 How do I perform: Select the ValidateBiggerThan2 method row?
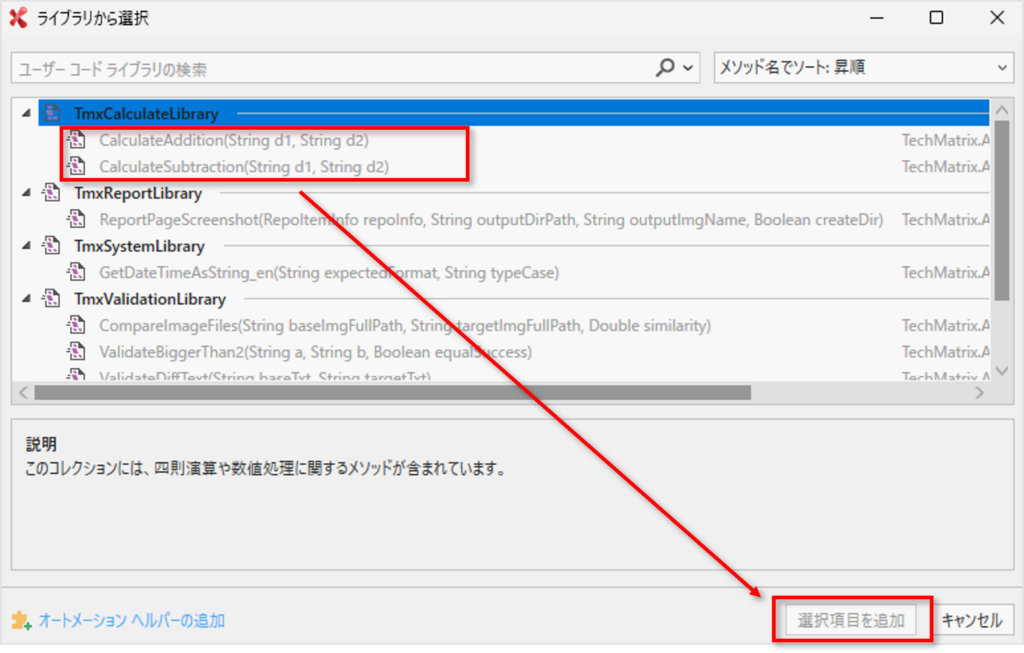coord(315,352)
